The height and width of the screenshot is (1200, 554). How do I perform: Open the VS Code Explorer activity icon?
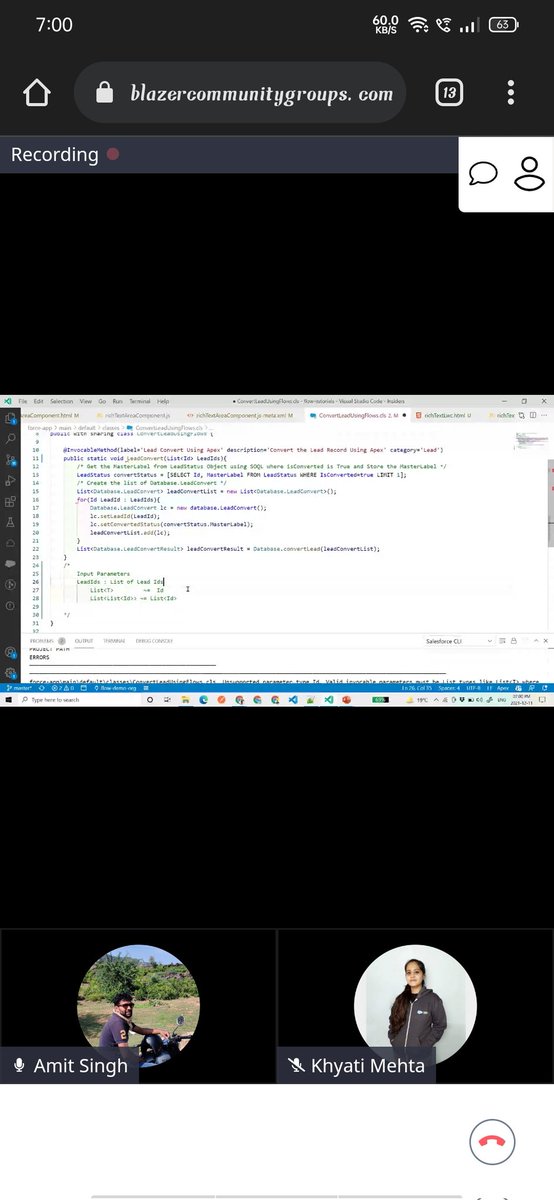point(10,418)
